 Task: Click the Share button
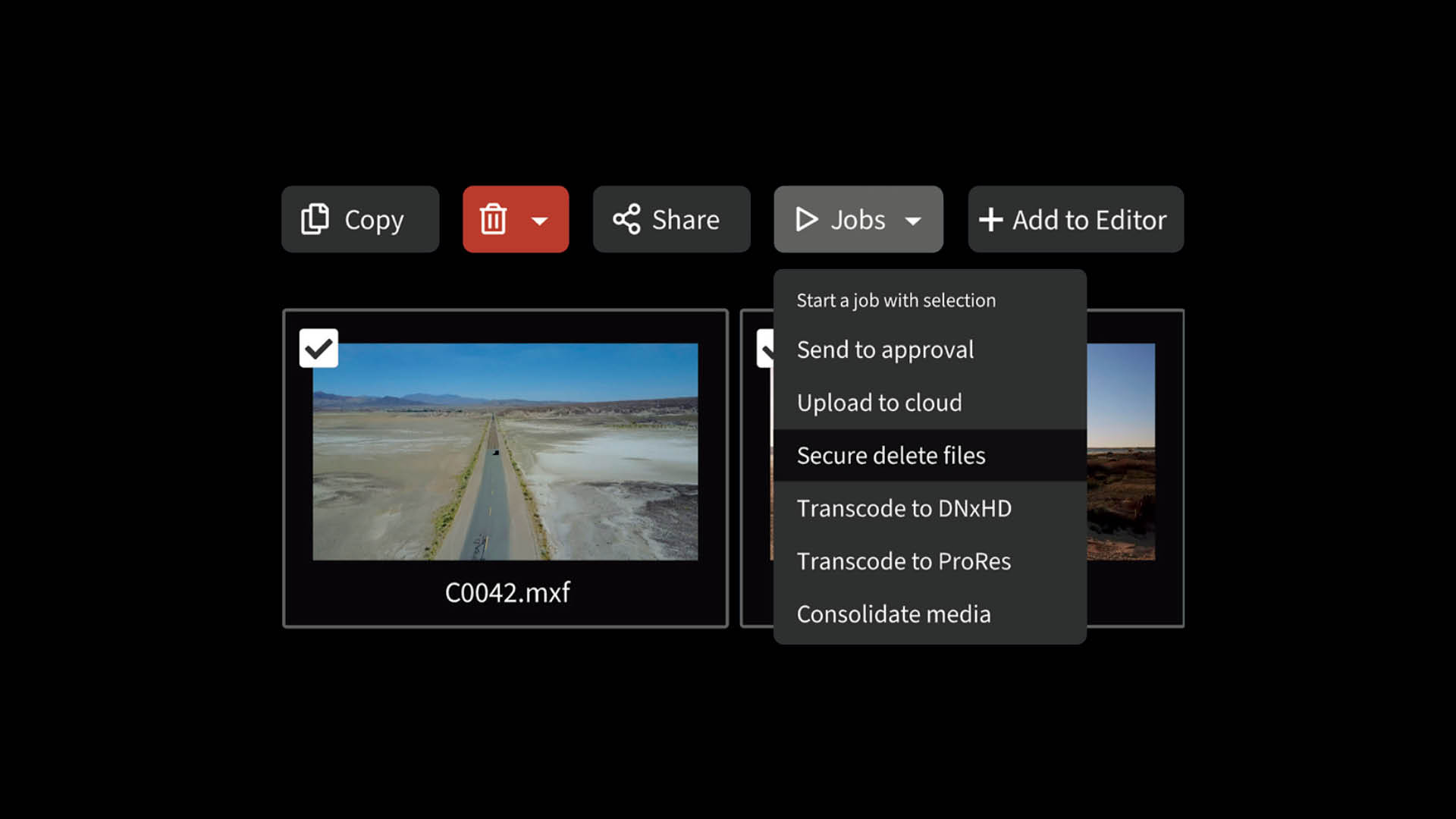pyautogui.click(x=671, y=219)
